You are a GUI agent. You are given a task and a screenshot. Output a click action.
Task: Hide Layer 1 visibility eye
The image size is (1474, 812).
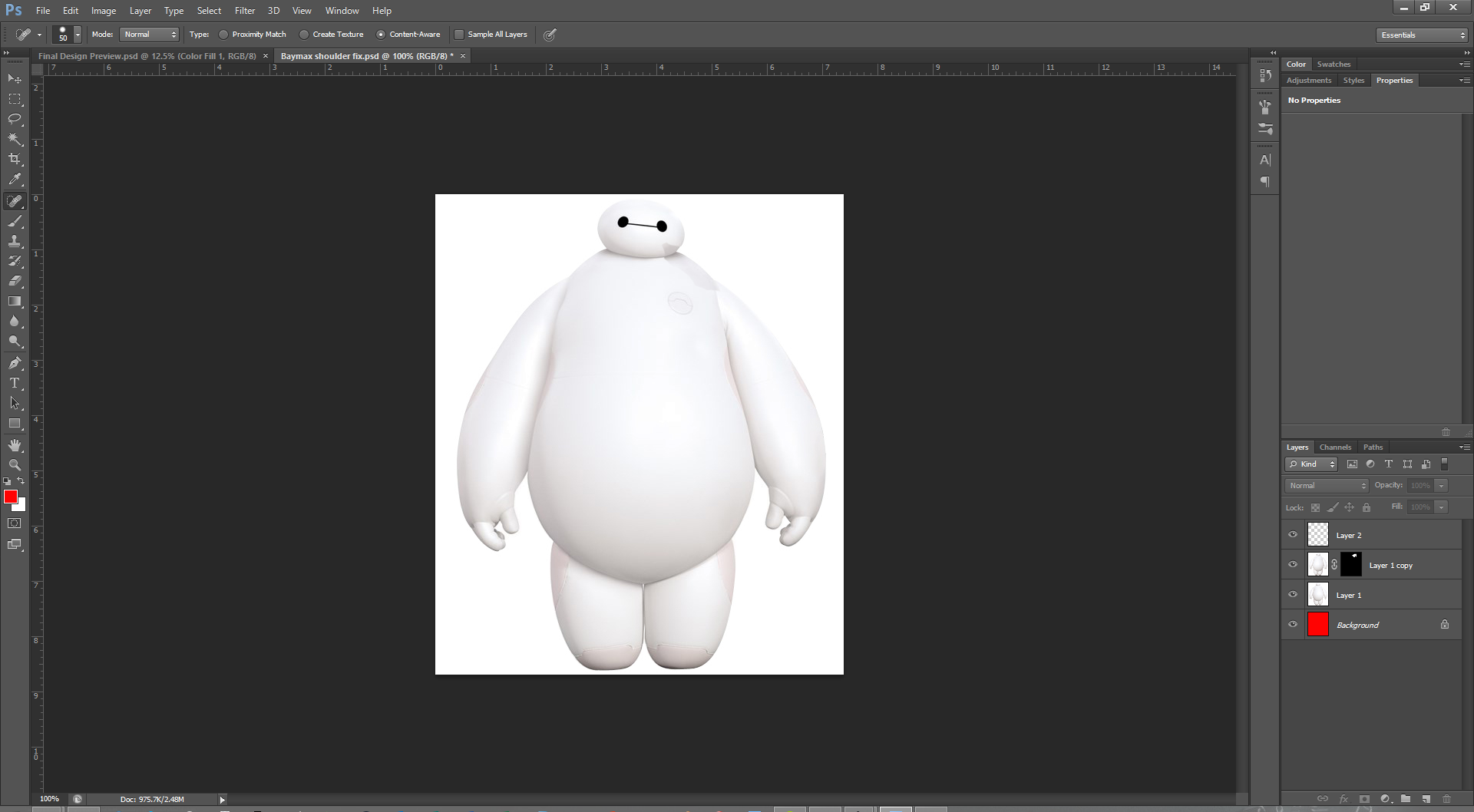(1293, 595)
